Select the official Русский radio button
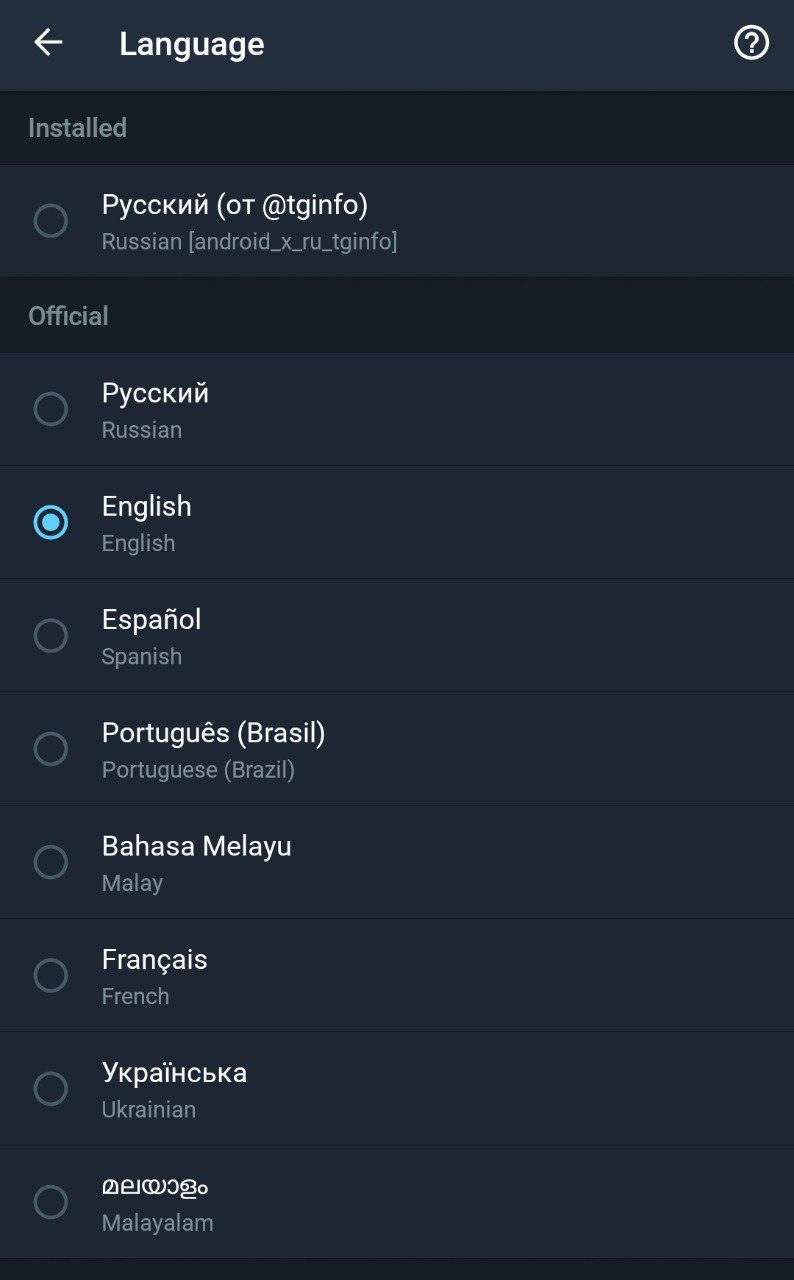 click(51, 409)
